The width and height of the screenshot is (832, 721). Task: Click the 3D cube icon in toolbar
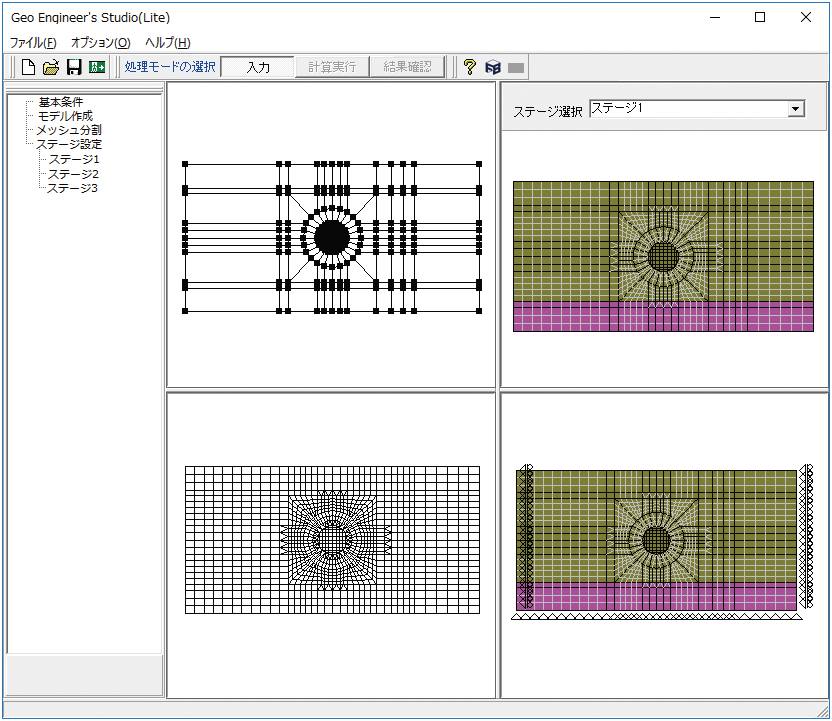point(492,67)
